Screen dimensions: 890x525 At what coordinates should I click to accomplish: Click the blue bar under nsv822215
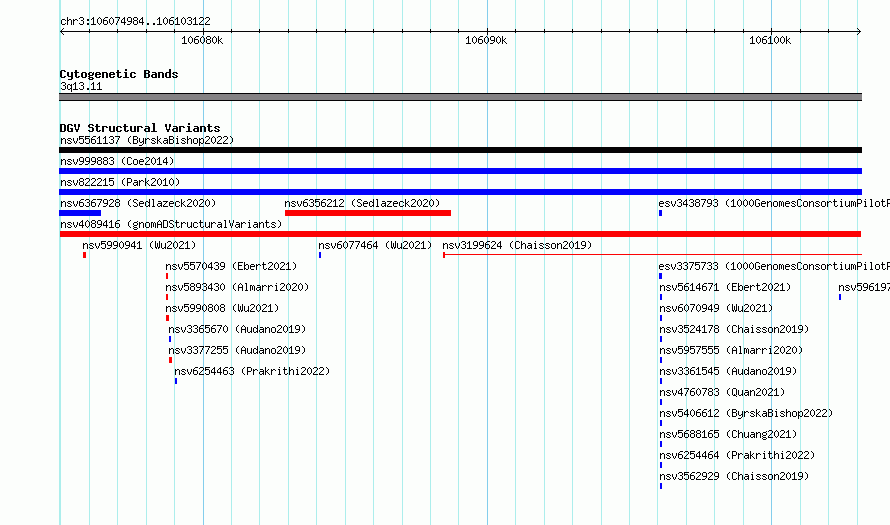pyautogui.click(x=460, y=192)
